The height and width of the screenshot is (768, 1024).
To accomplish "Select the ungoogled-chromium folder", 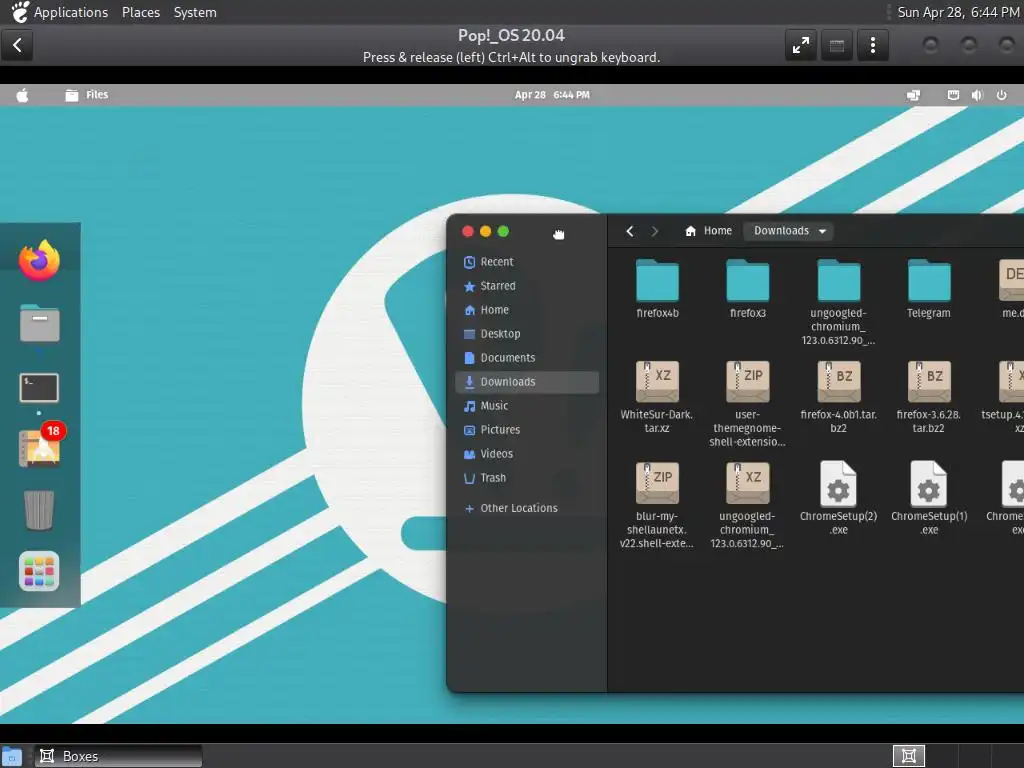I will click(x=839, y=302).
